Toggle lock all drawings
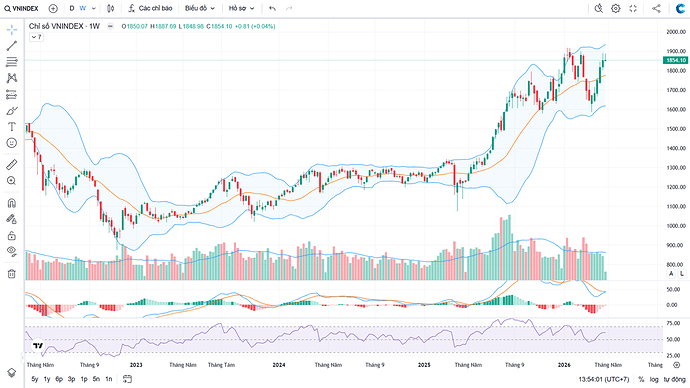The image size is (690, 388). (x=12, y=235)
